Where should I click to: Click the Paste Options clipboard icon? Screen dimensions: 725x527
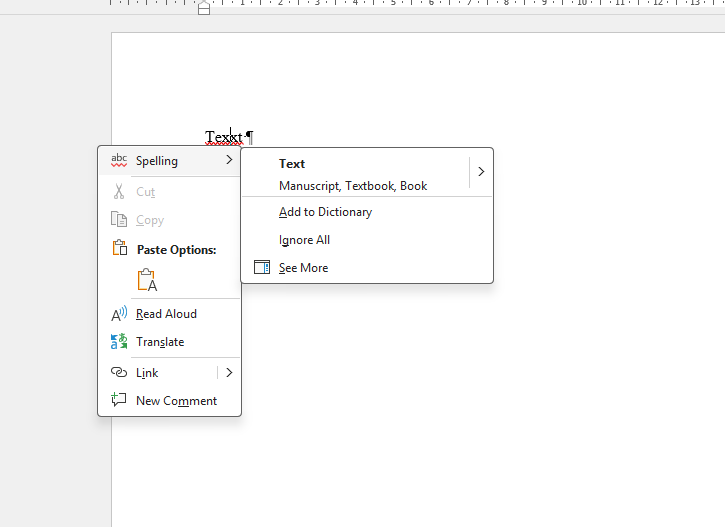click(120, 248)
